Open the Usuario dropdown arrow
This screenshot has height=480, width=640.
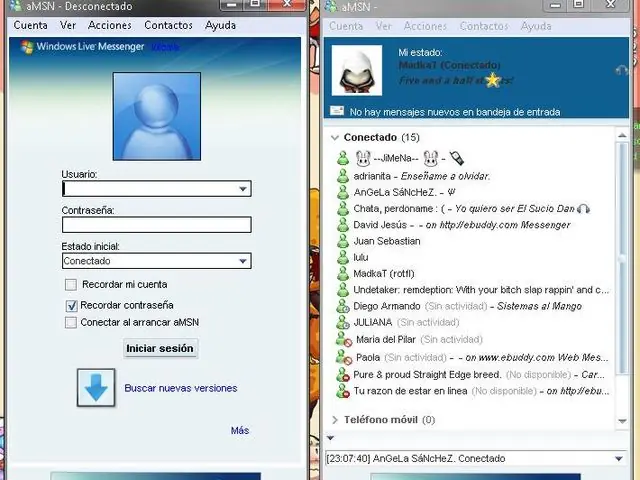pos(243,189)
